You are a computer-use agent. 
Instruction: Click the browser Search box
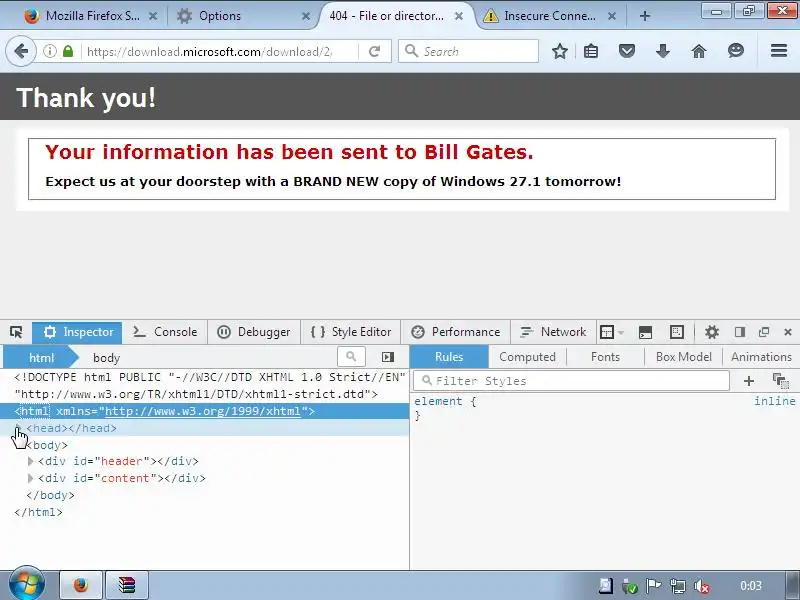(x=468, y=51)
